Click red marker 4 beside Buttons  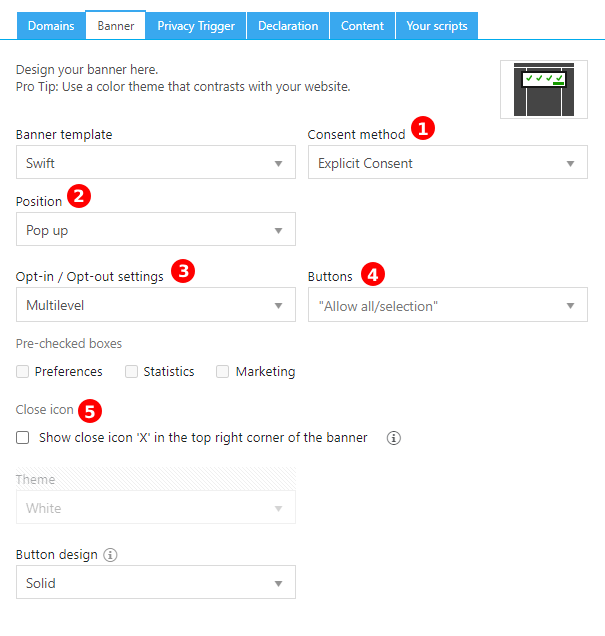tap(371, 272)
